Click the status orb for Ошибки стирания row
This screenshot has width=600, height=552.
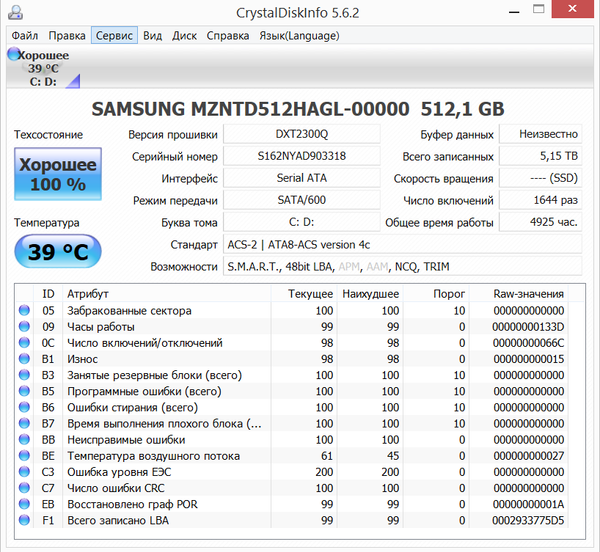24,407
